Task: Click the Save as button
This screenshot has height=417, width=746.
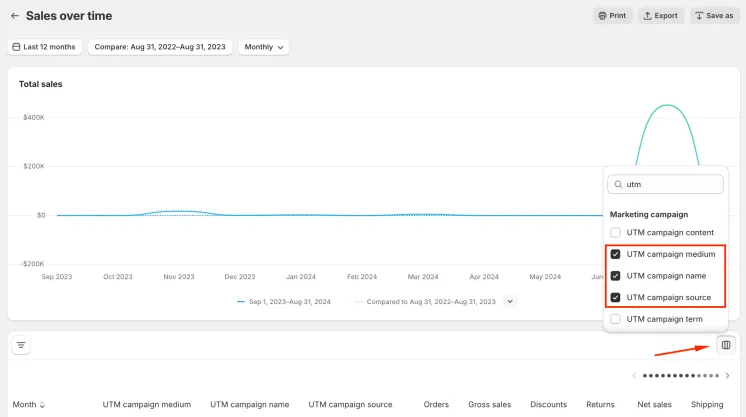Action: pyautogui.click(x=715, y=16)
